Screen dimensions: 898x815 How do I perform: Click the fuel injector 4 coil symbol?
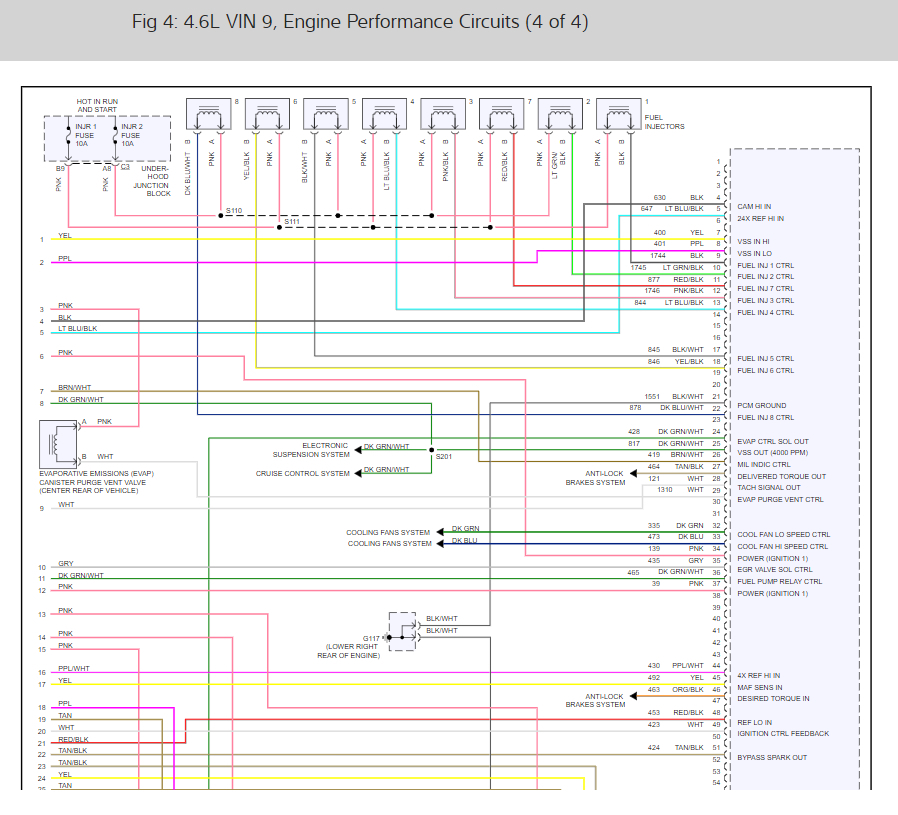(x=385, y=115)
